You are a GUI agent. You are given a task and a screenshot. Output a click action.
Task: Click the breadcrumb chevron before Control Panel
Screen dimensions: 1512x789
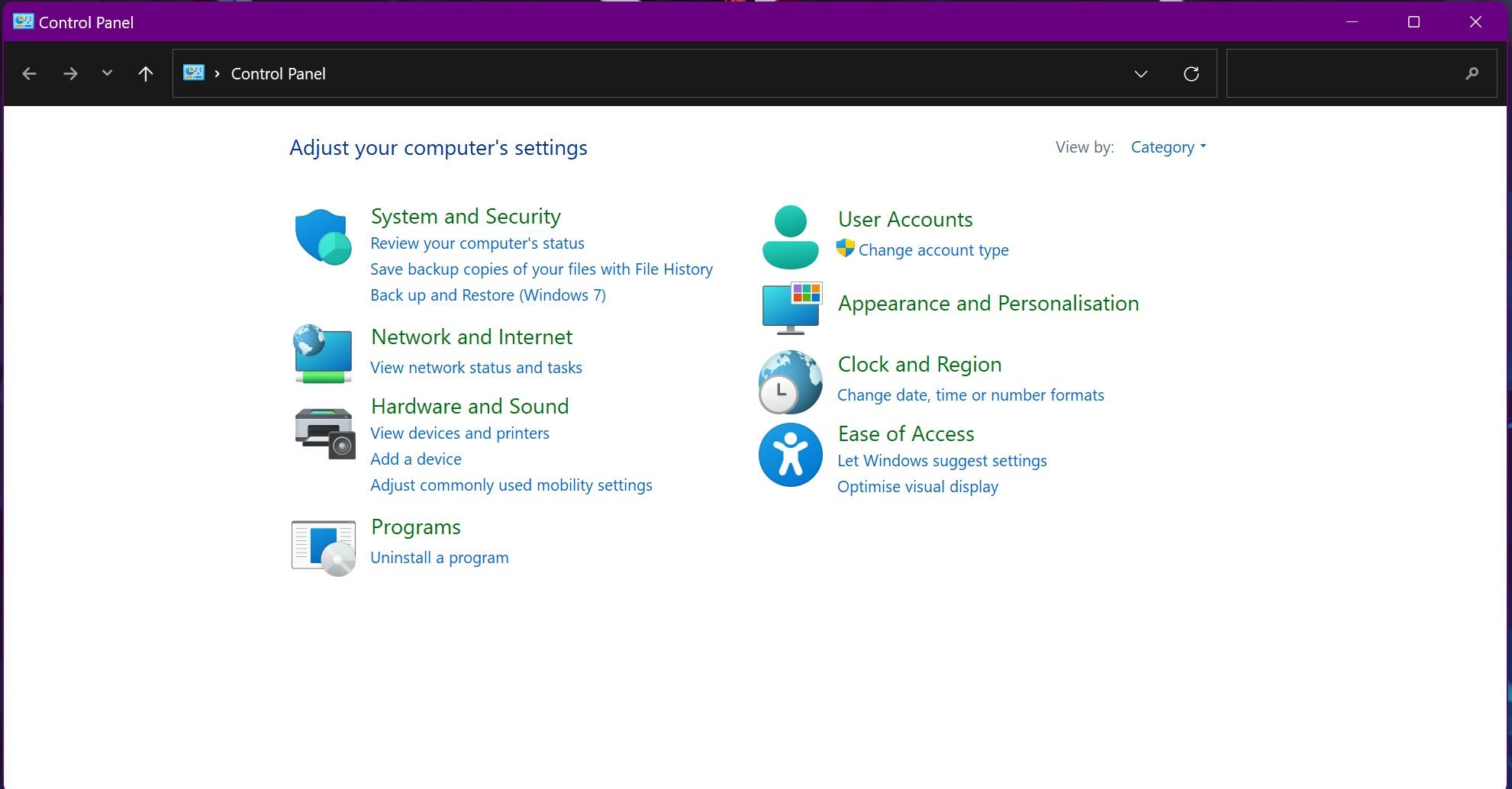[x=218, y=73]
